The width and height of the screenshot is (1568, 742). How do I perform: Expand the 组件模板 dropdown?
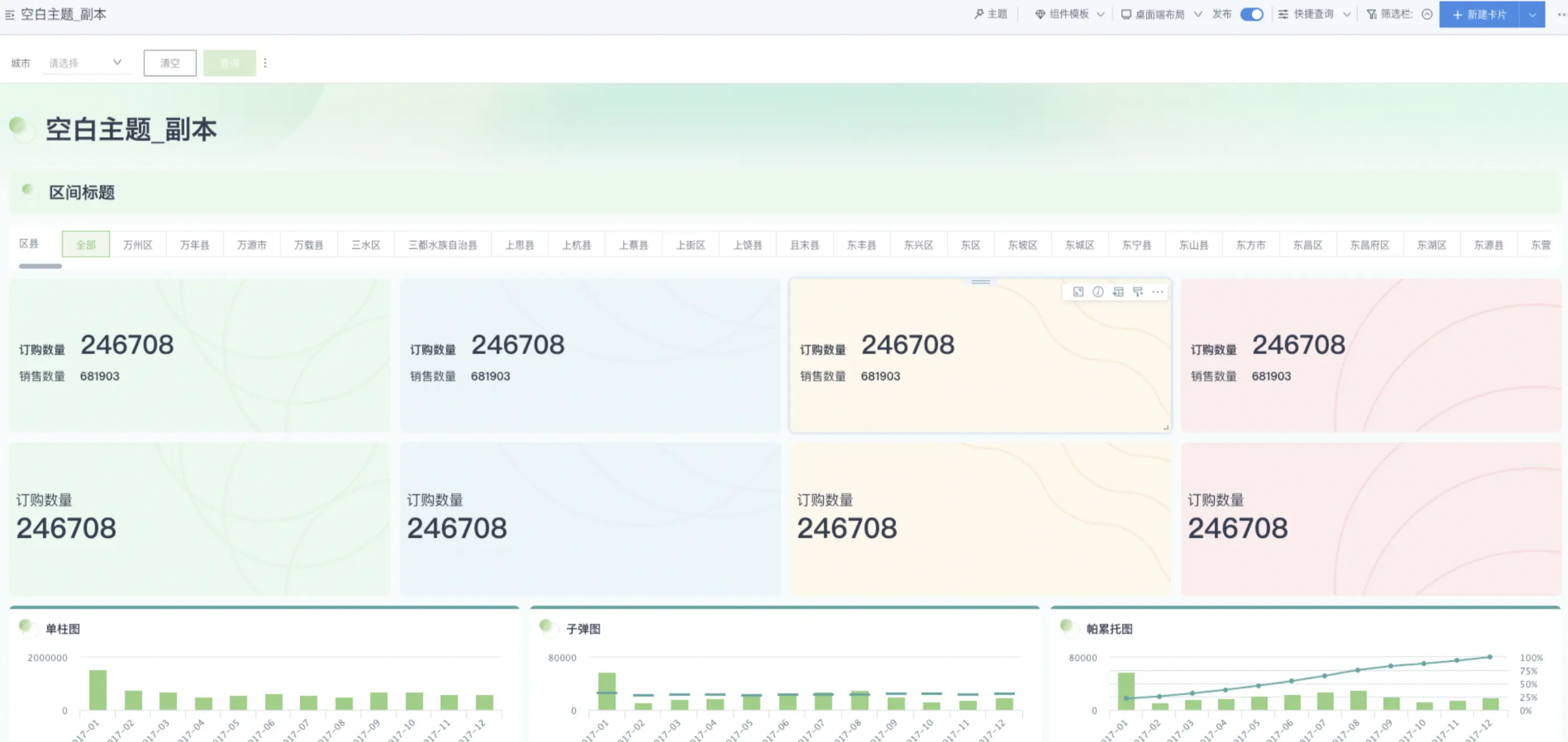click(x=1070, y=14)
